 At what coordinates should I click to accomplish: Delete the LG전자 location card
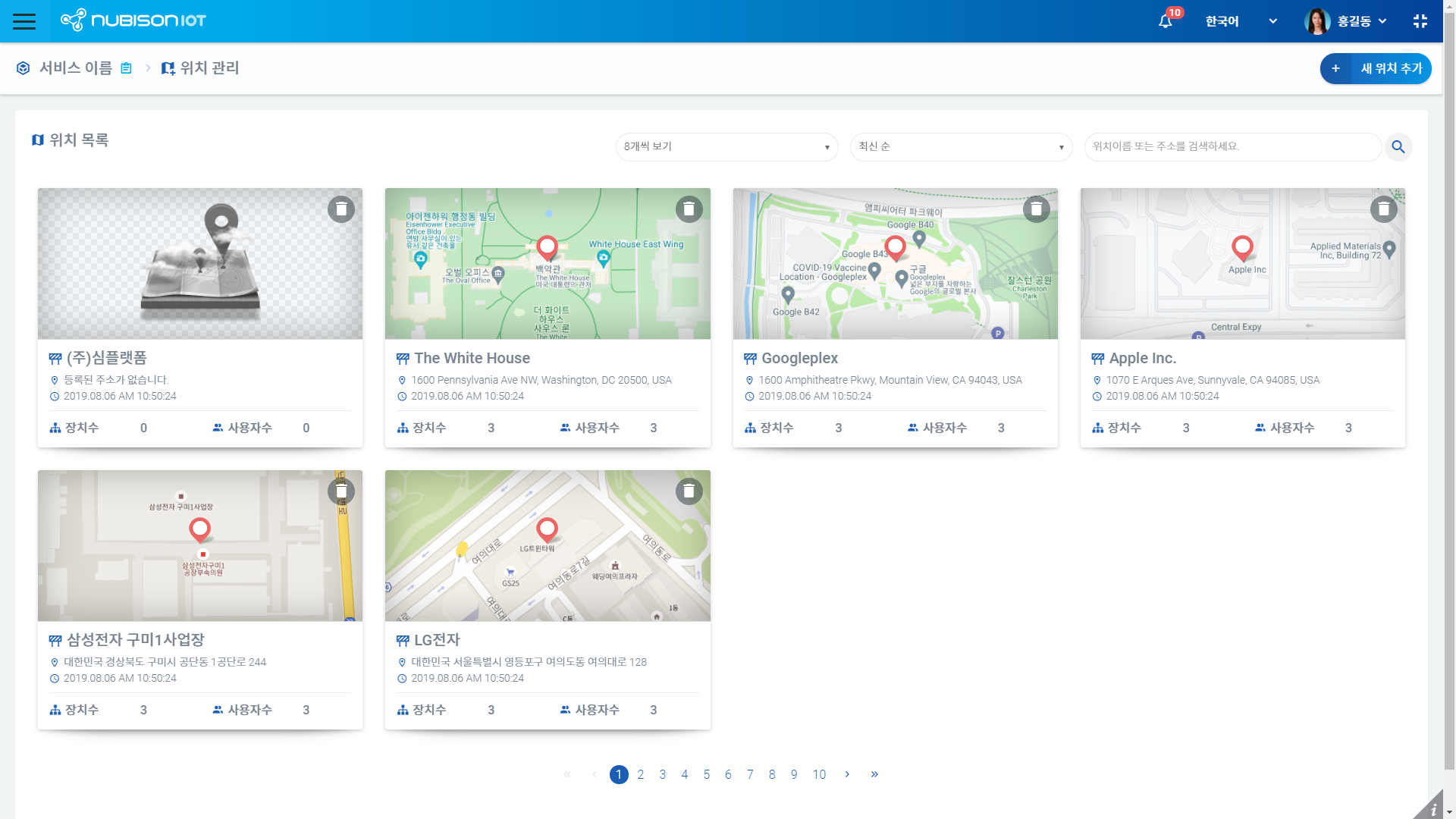(689, 491)
